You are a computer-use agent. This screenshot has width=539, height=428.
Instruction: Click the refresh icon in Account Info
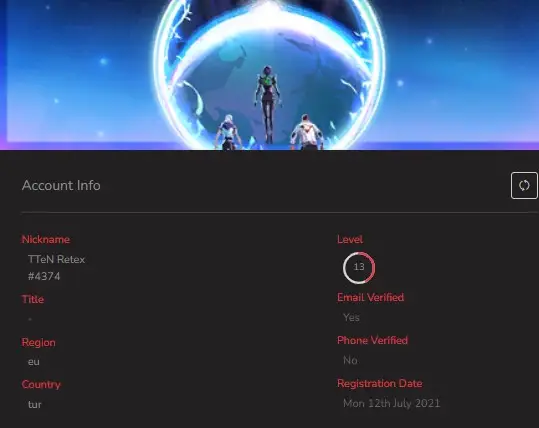coord(524,186)
